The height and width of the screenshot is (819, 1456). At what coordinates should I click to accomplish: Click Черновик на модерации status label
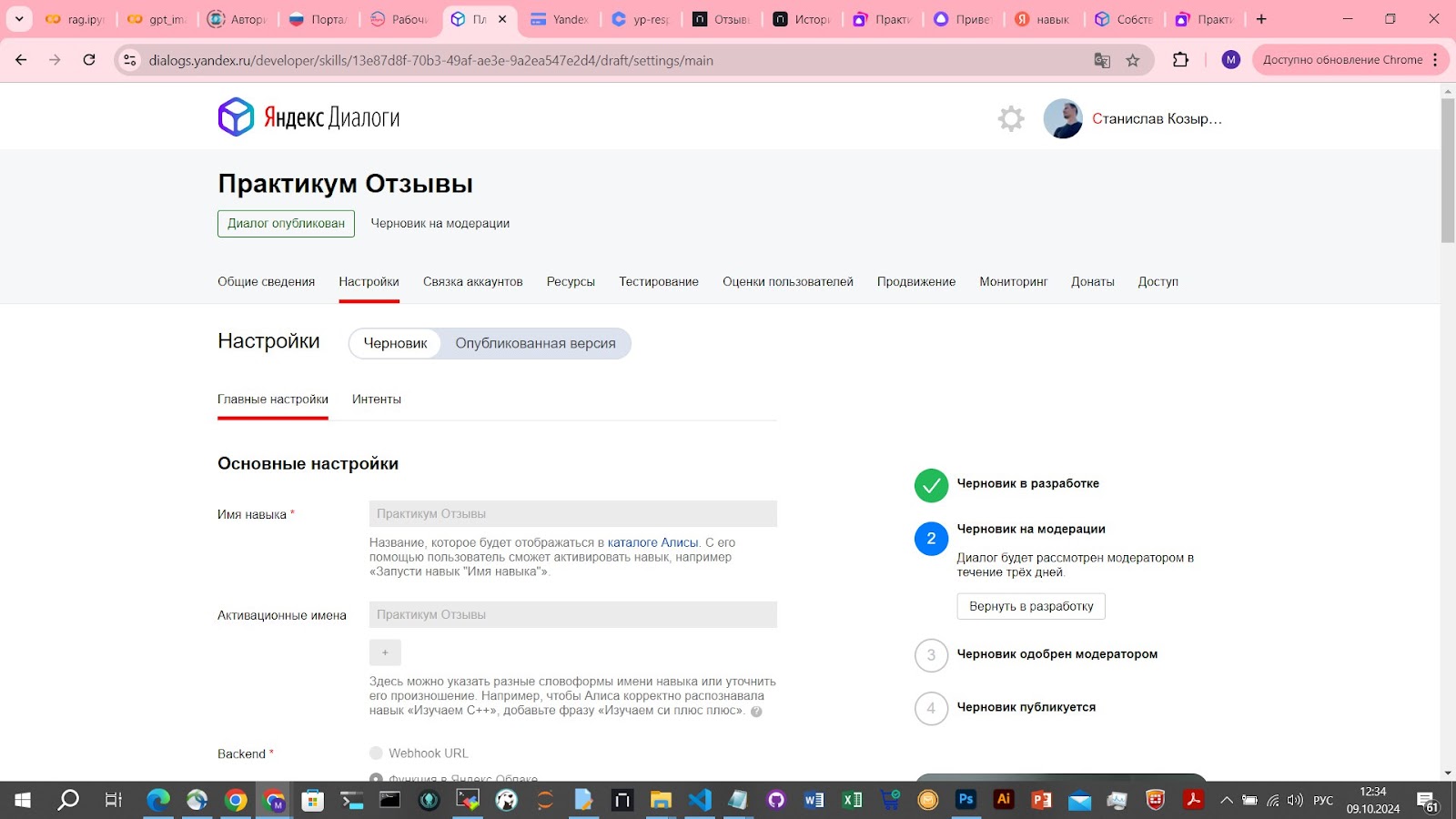pyautogui.click(x=440, y=224)
